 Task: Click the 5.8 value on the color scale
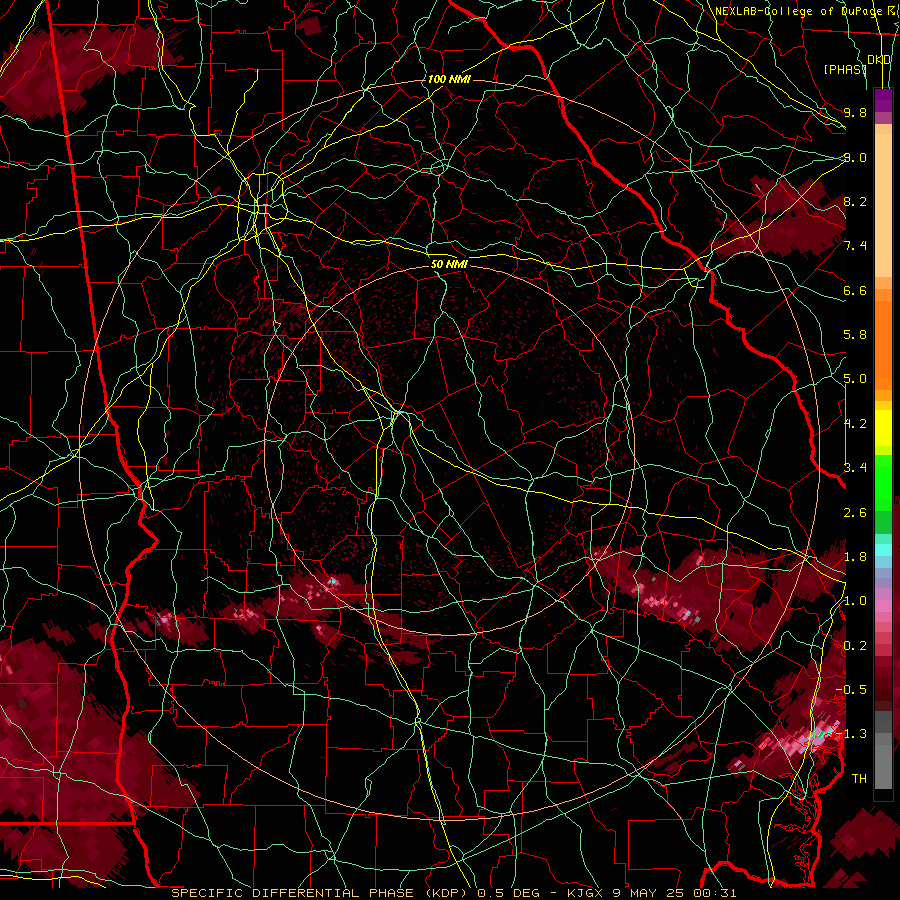click(x=855, y=335)
